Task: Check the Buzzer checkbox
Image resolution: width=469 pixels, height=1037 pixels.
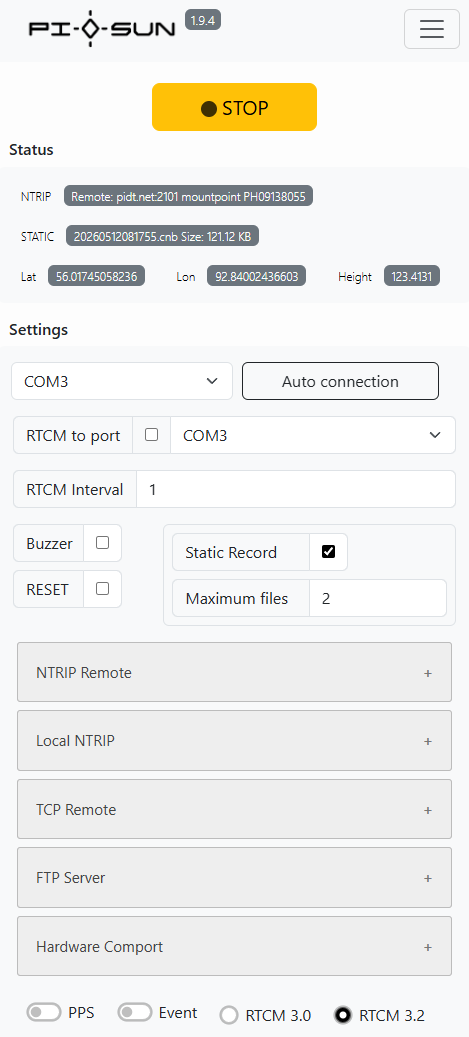Action: coord(103,542)
